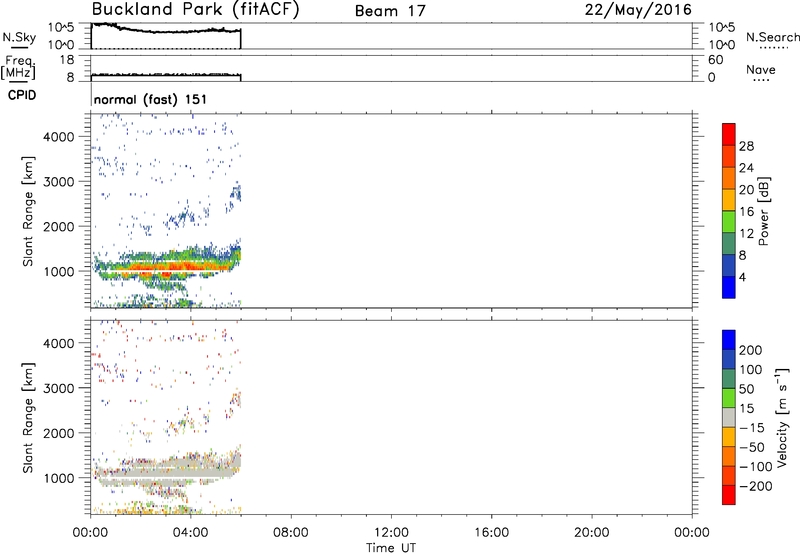Click the 'N.Sky' legend label

[x=19, y=37]
